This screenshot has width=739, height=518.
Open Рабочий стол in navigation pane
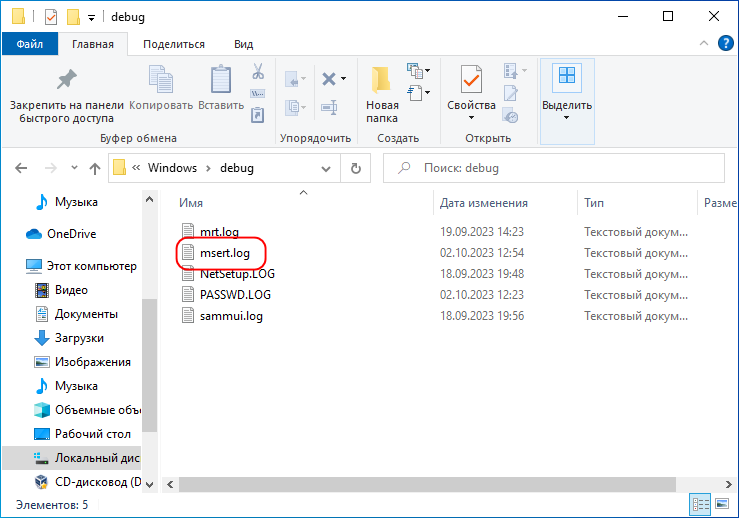click(92, 434)
